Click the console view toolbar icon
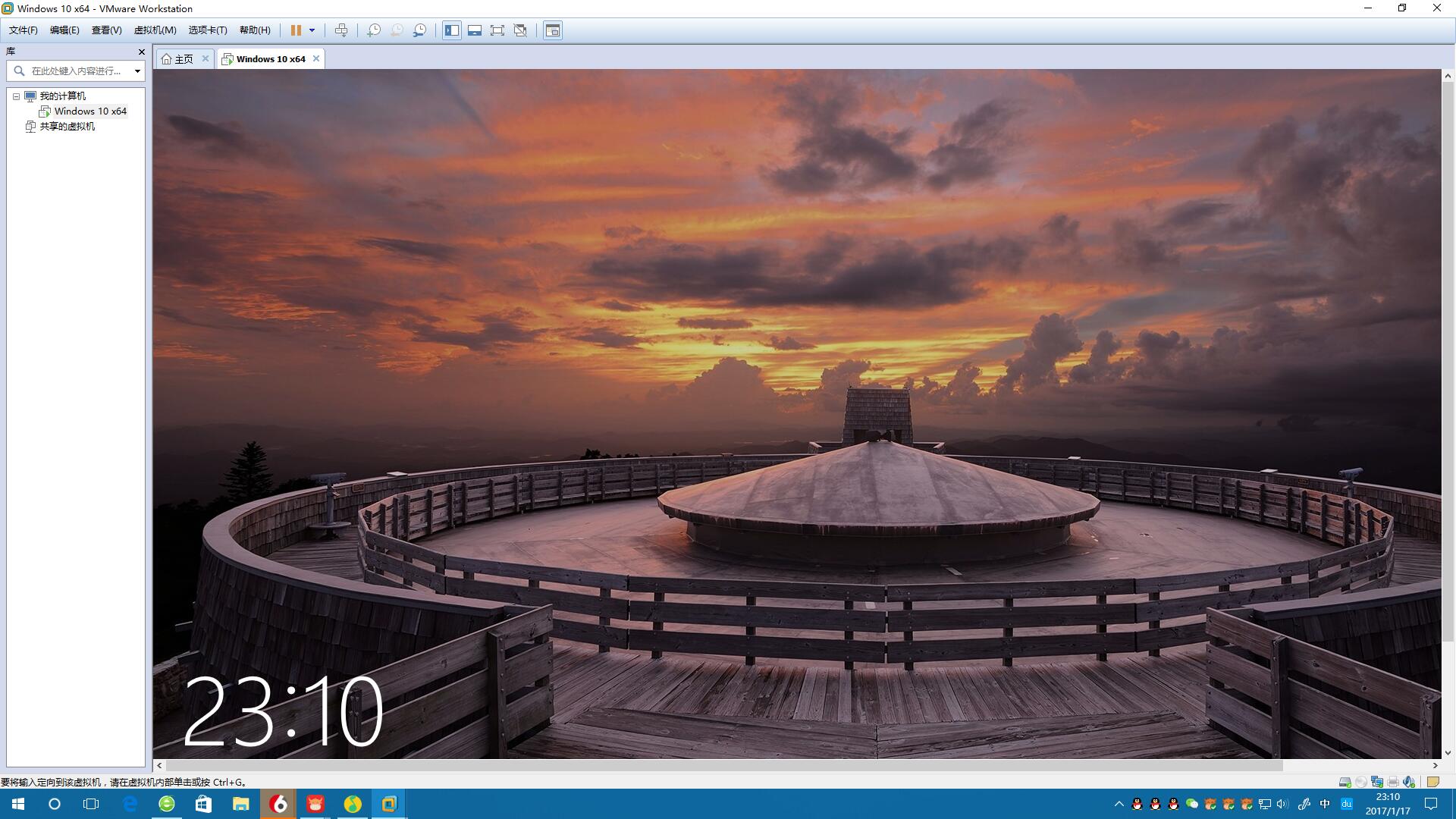The width and height of the screenshot is (1456, 819). (553, 30)
